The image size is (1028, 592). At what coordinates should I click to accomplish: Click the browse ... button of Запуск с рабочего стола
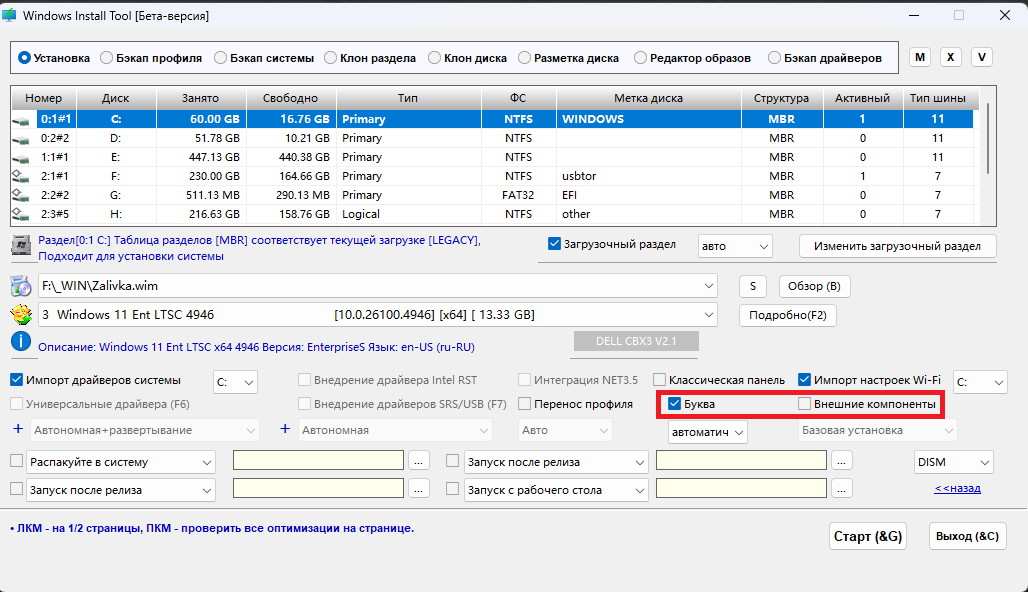tap(841, 488)
